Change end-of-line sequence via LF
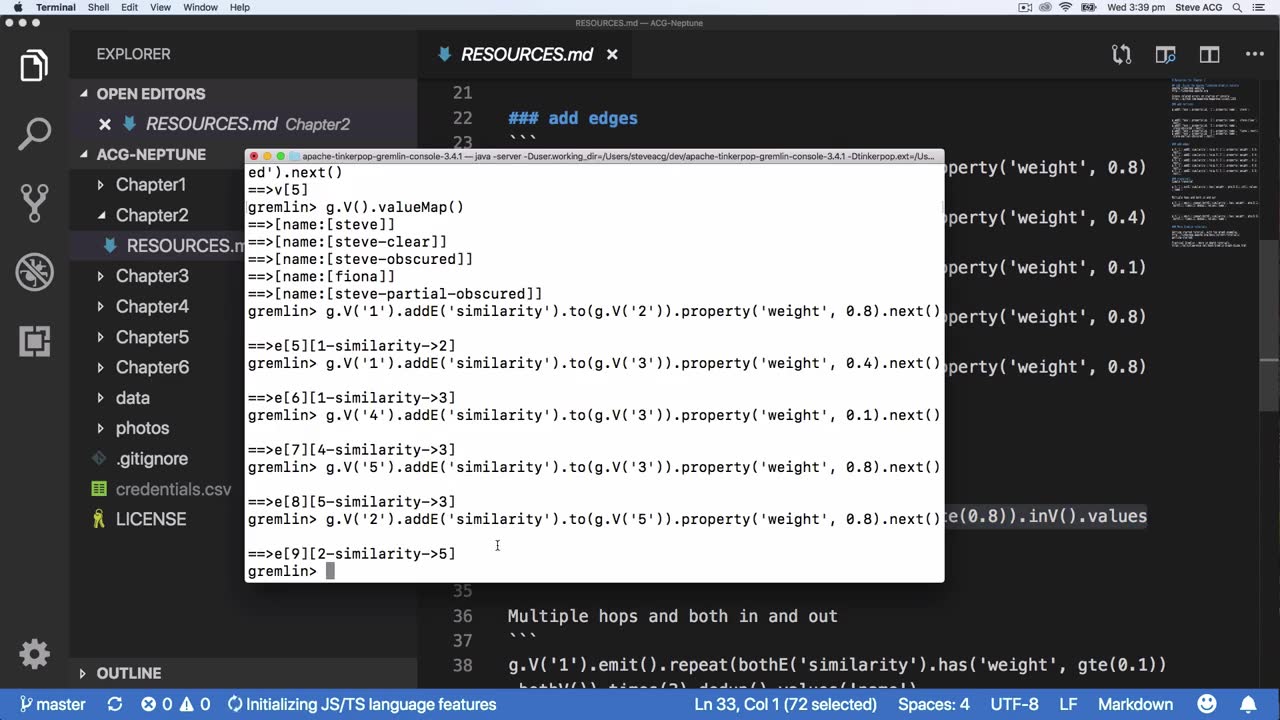The width and height of the screenshot is (1280, 720). click(x=1068, y=704)
